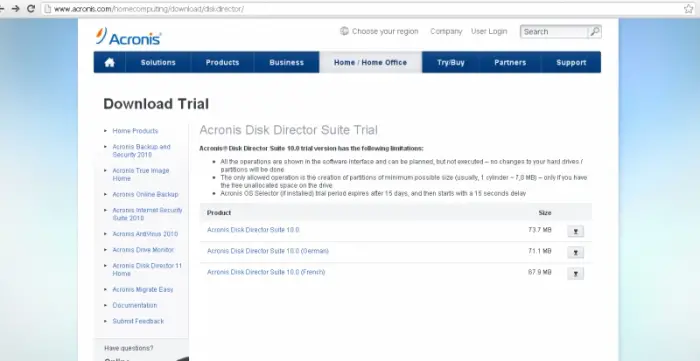Viewport: 700px width, 361px height.
Task: Click the search magnifier icon
Action: (x=595, y=32)
